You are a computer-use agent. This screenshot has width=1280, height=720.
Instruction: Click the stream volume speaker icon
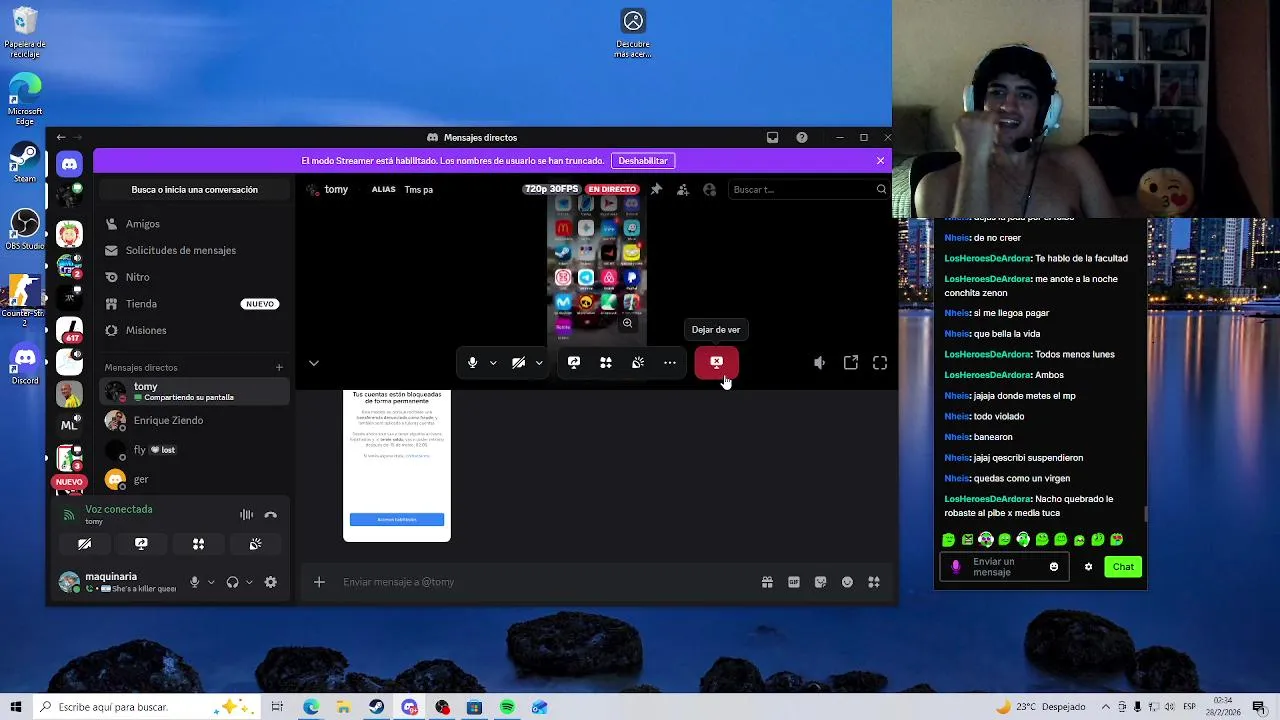pos(819,363)
